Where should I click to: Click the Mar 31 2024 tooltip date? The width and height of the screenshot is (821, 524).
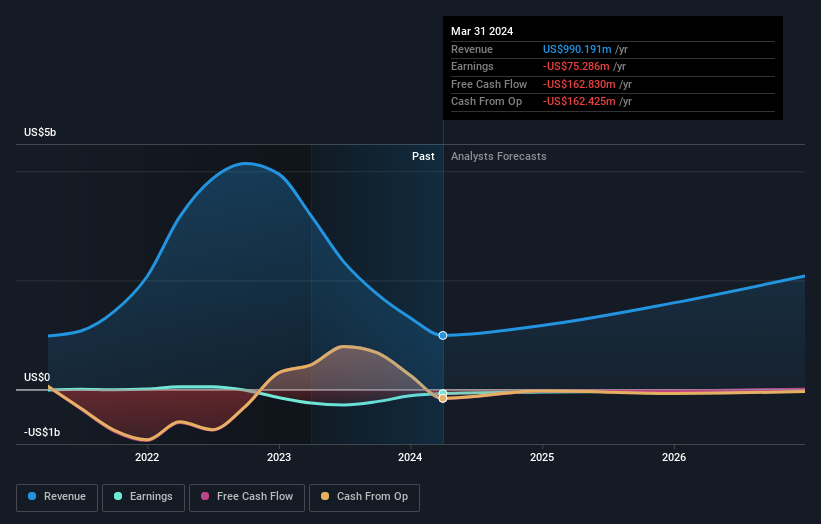pyautogui.click(x=482, y=31)
